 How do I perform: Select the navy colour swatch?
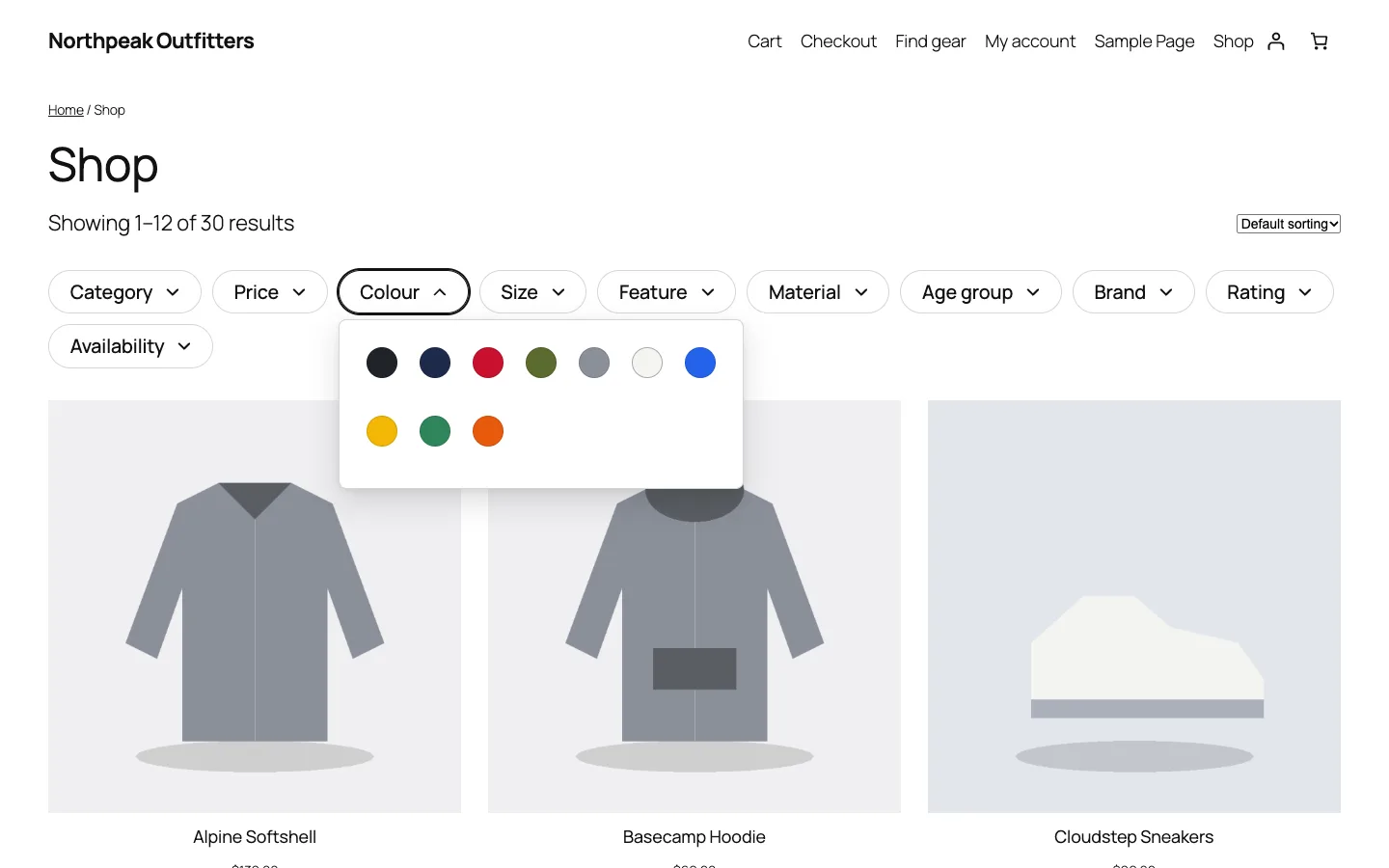tap(435, 363)
